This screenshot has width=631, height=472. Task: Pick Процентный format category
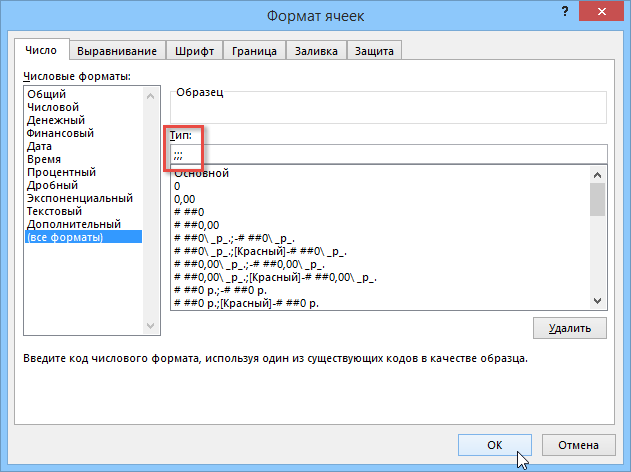[84, 172]
